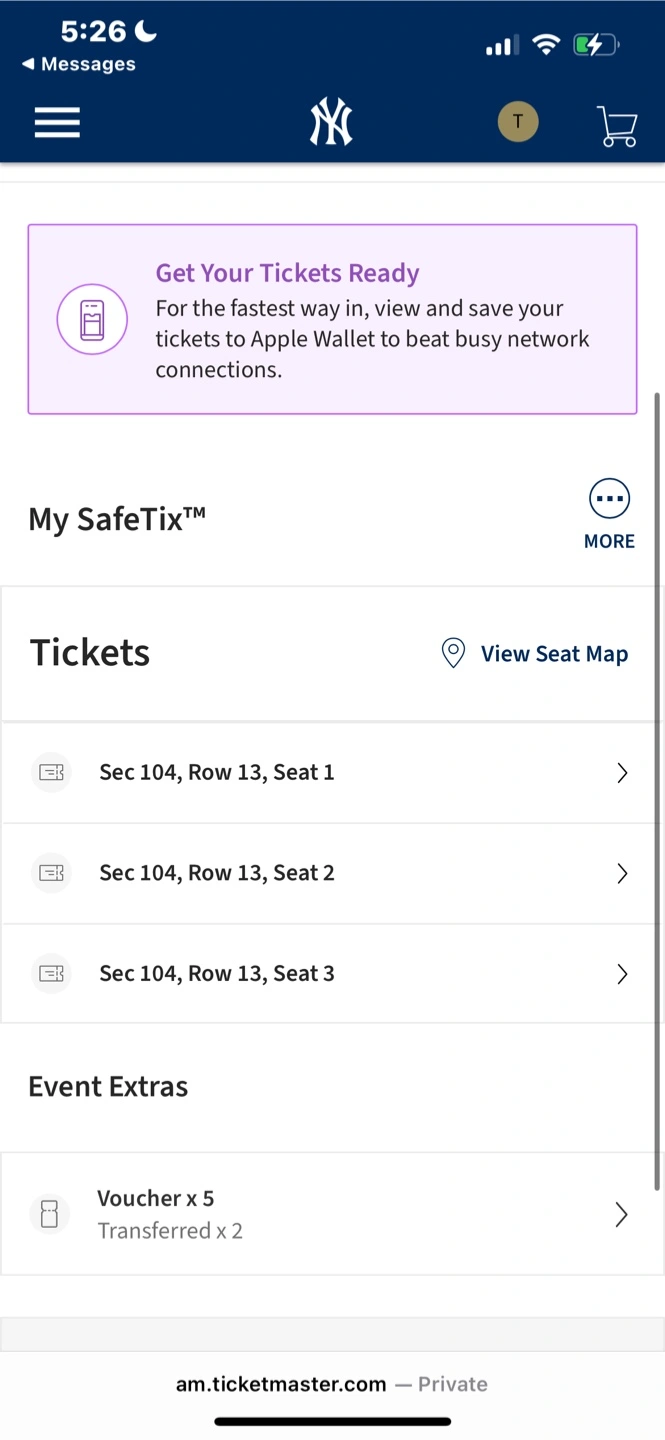Click the View Seat Map link
The width and height of the screenshot is (665, 1440).
(x=554, y=654)
